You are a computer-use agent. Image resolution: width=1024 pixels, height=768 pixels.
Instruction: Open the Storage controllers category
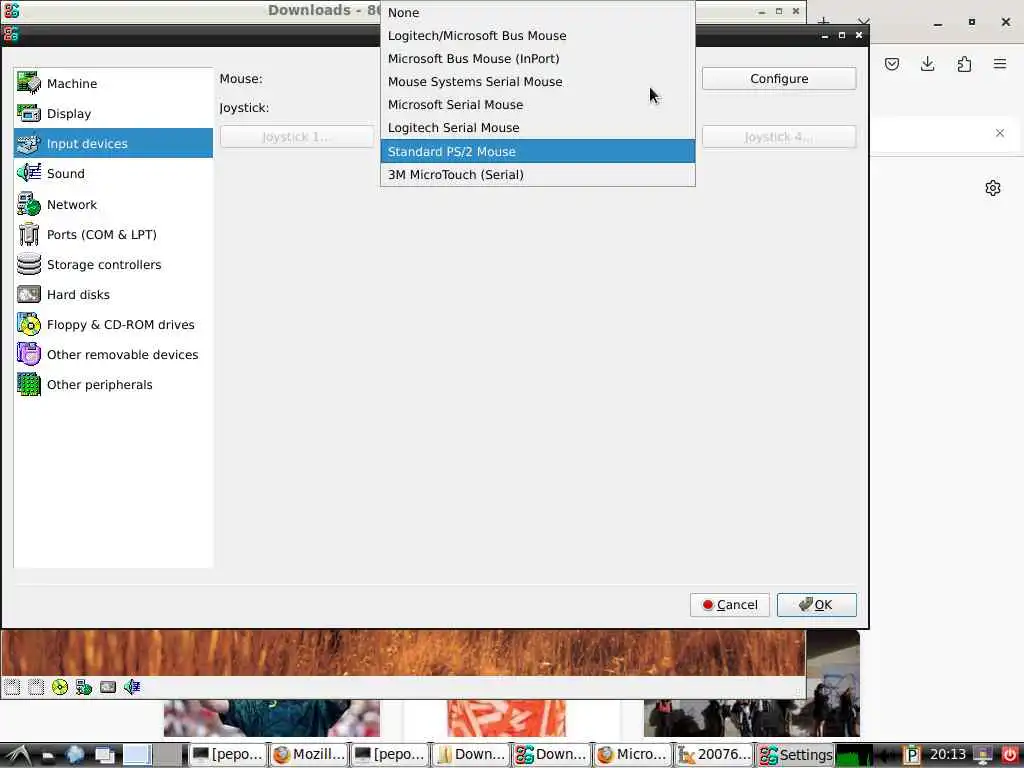pos(113,264)
